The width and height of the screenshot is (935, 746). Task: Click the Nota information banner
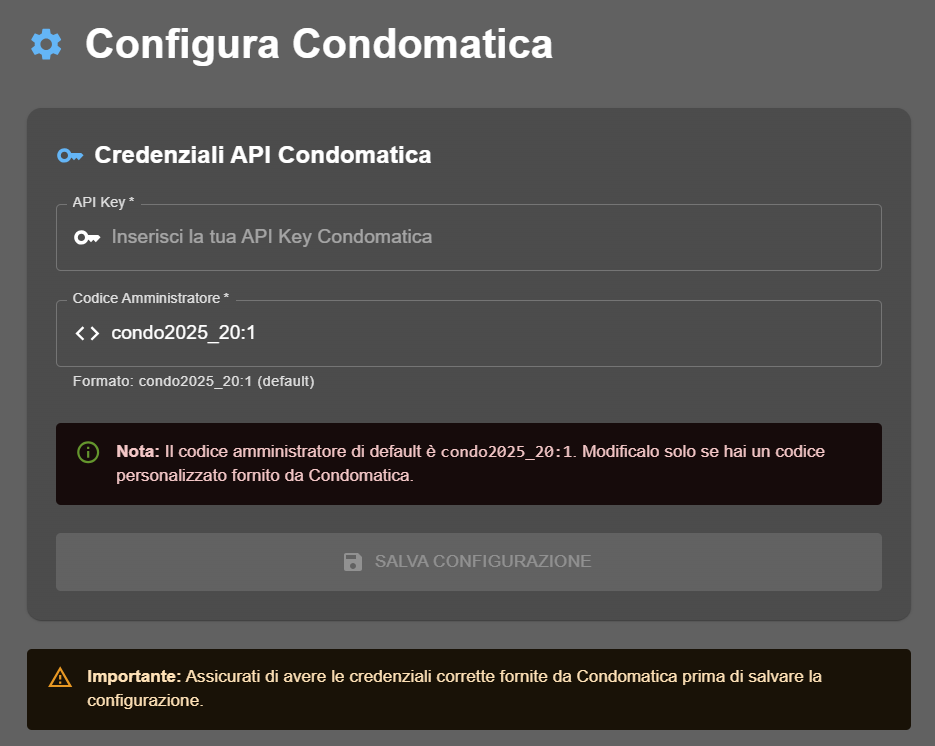point(468,463)
